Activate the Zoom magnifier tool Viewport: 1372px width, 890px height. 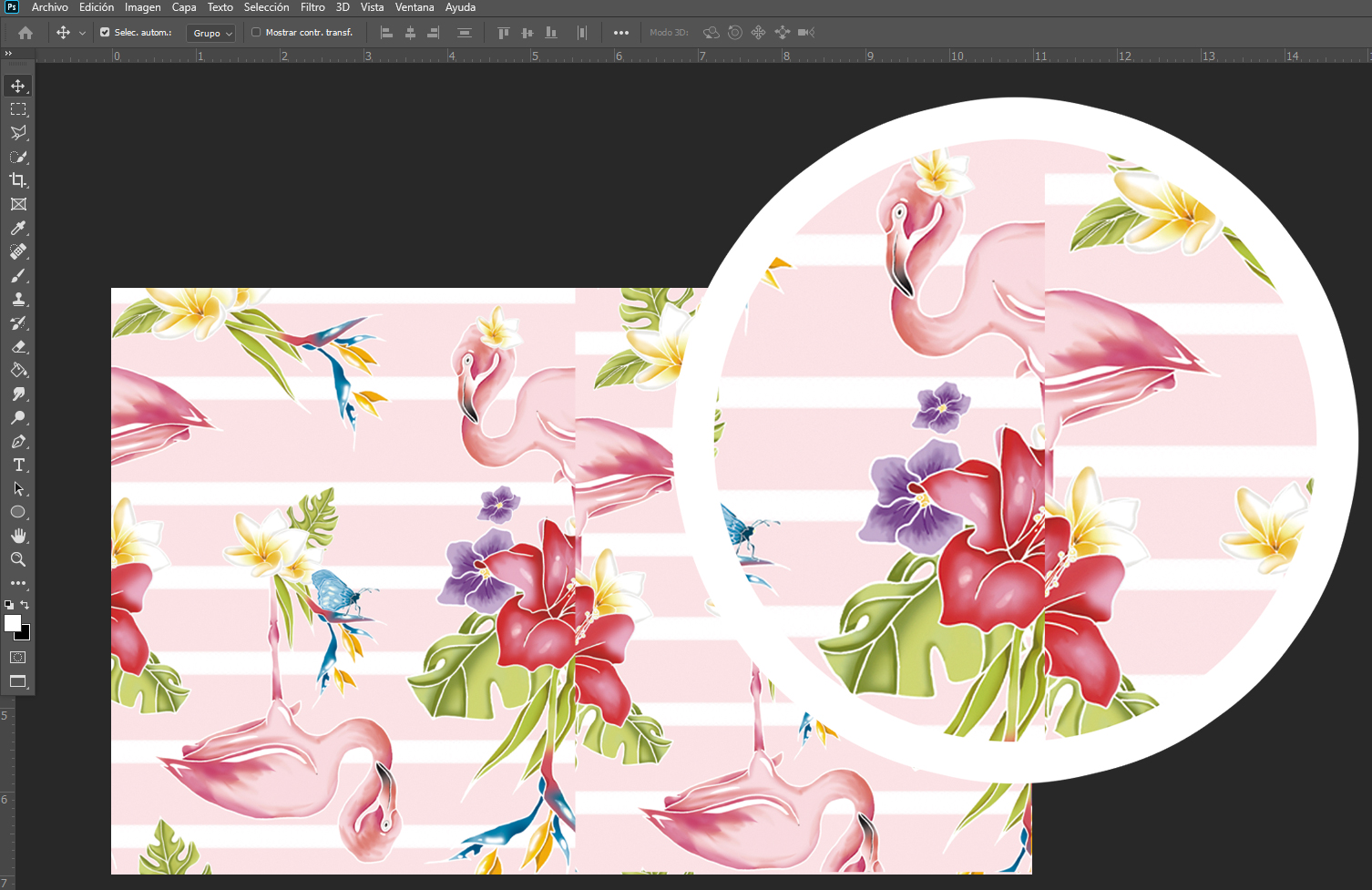pos(18,559)
